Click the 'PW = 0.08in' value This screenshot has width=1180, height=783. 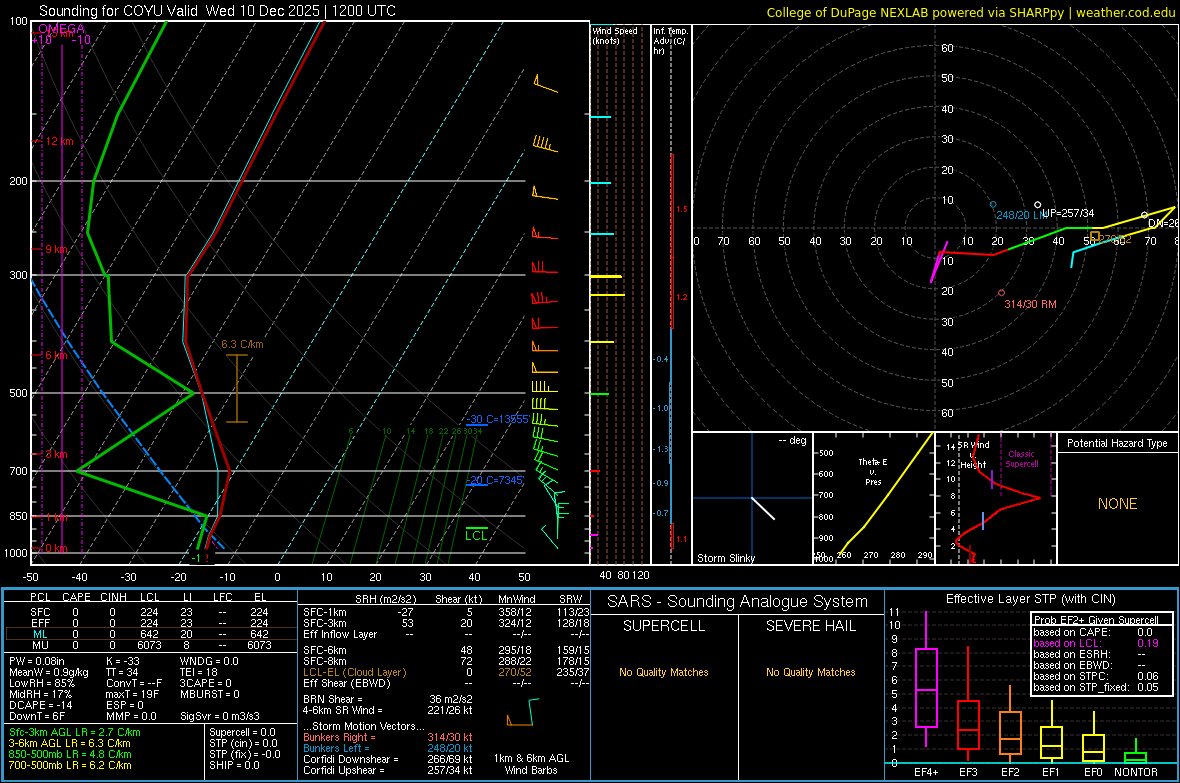pos(36,661)
